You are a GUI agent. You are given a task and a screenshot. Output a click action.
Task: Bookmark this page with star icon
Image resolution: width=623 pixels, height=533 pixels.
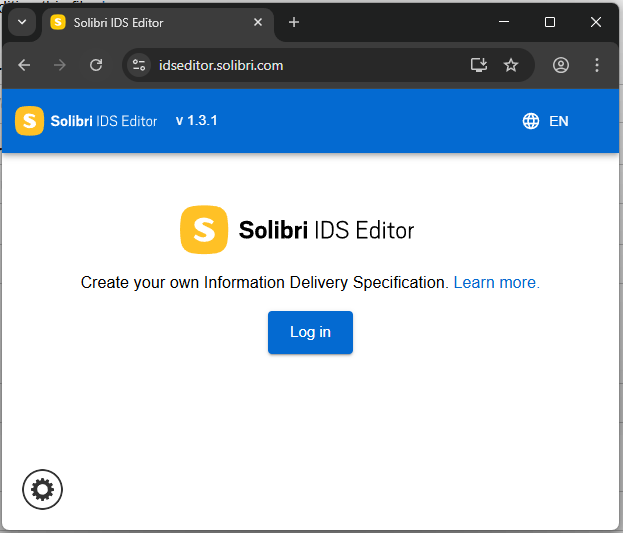click(511, 65)
